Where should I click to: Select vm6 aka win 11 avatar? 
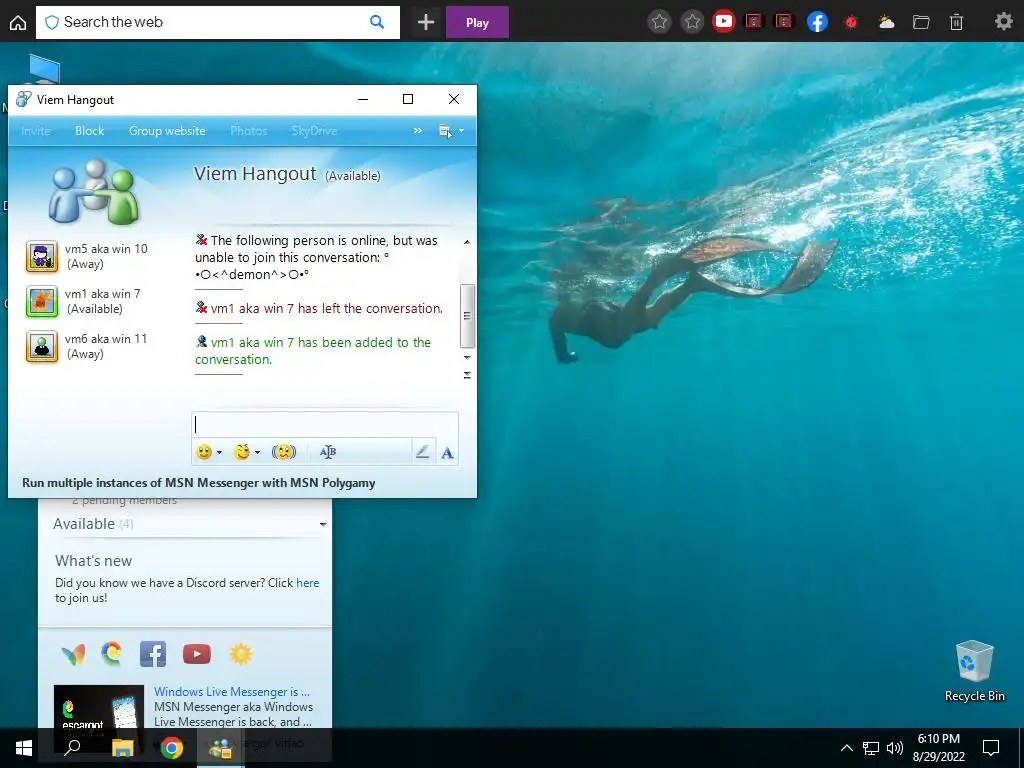pyautogui.click(x=42, y=346)
